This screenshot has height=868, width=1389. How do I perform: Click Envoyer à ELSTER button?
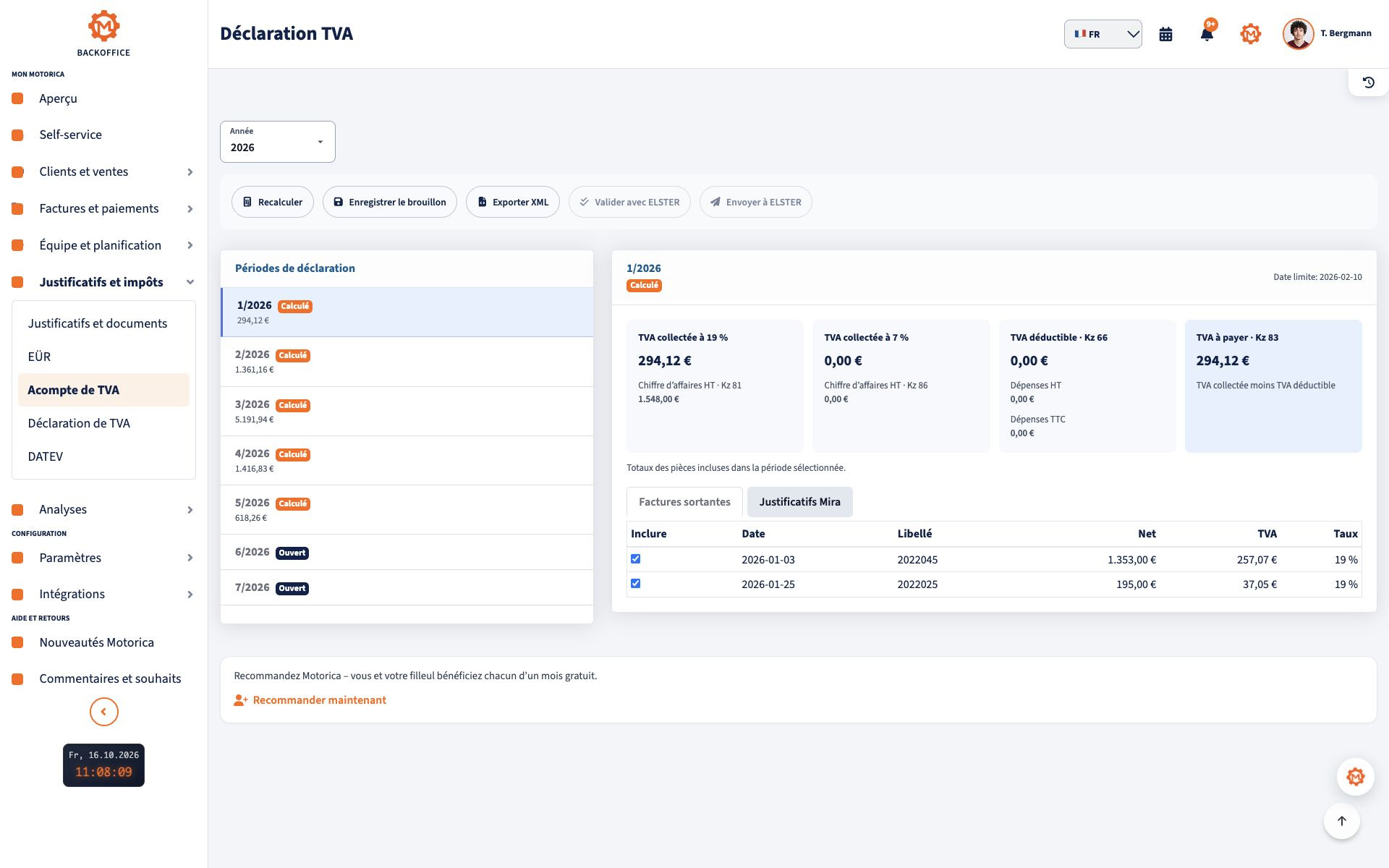click(x=755, y=202)
